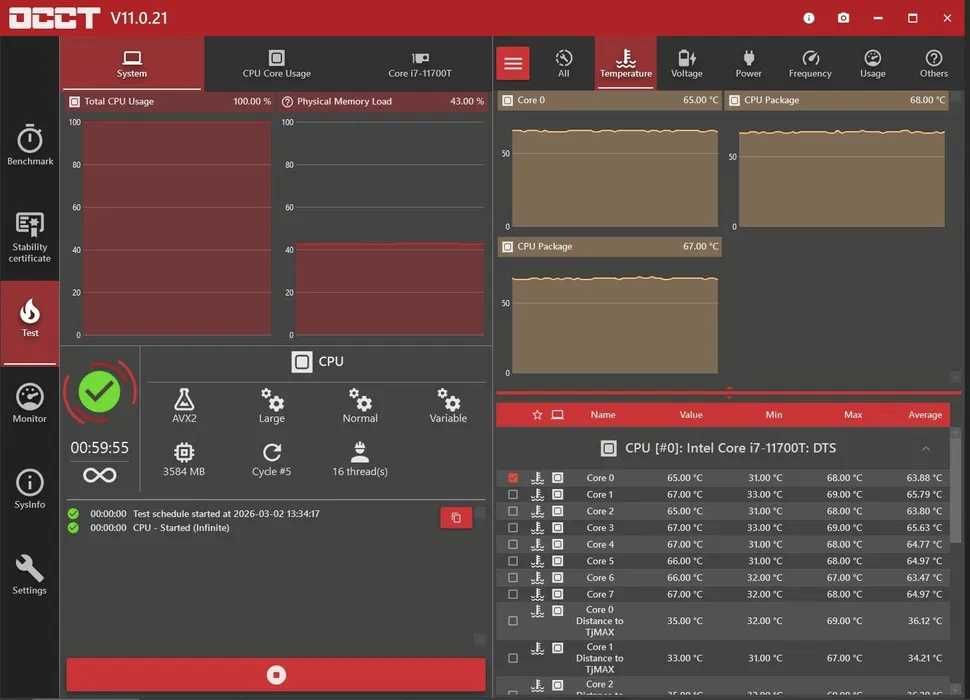Check the Core 4 checkbox
This screenshot has height=700, width=970.
(513, 545)
